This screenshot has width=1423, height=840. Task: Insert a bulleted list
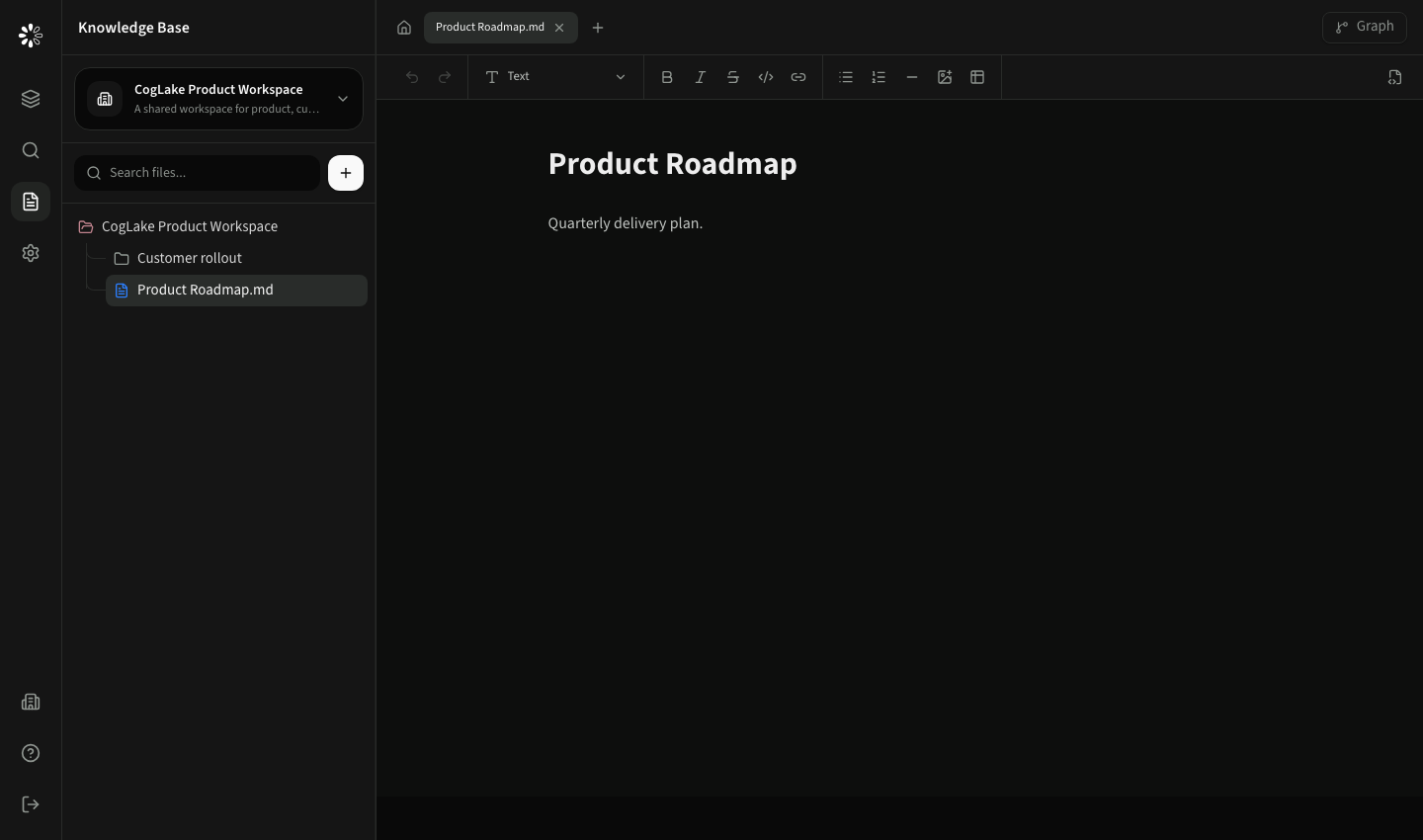pyautogui.click(x=846, y=77)
